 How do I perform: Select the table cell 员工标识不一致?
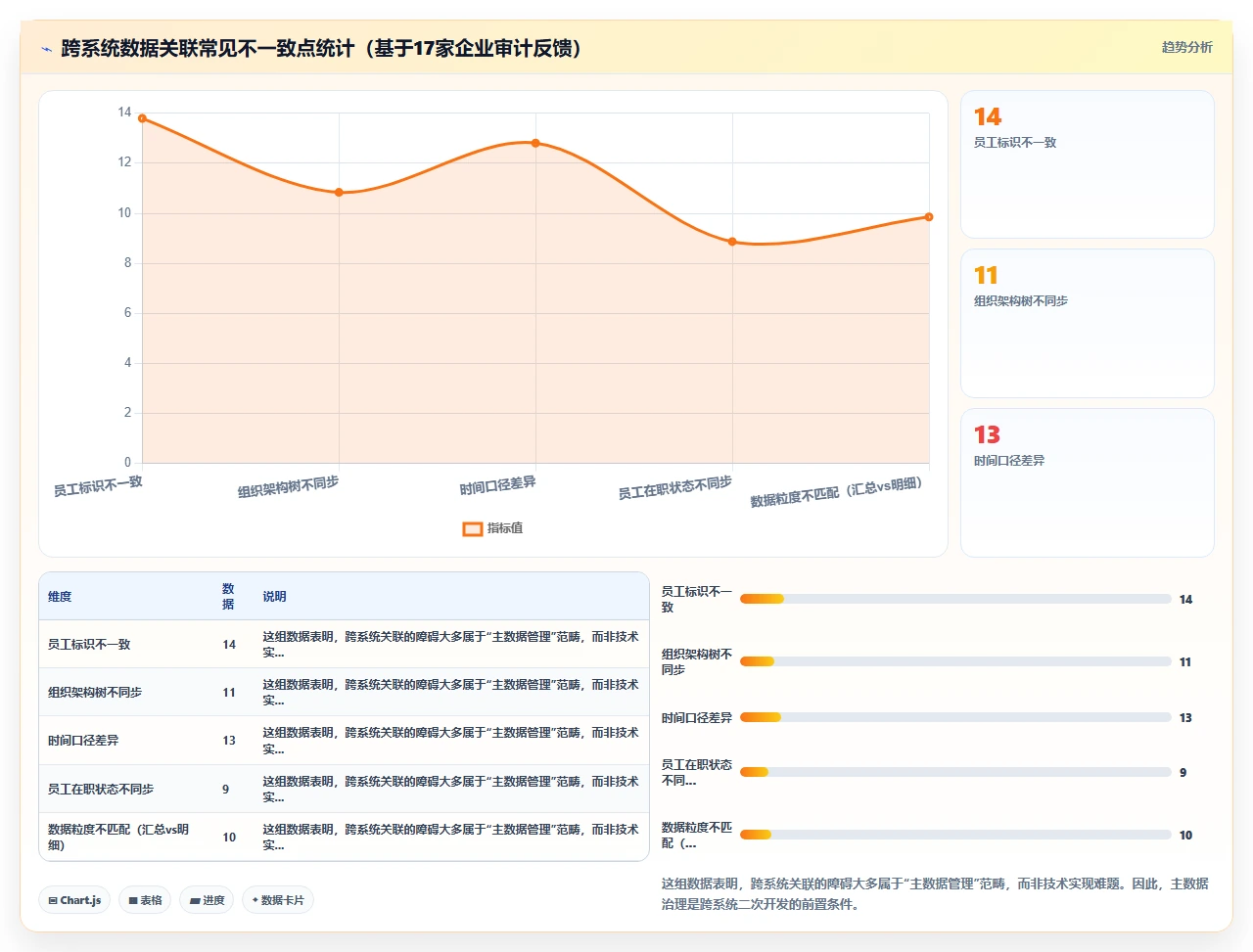[89, 645]
